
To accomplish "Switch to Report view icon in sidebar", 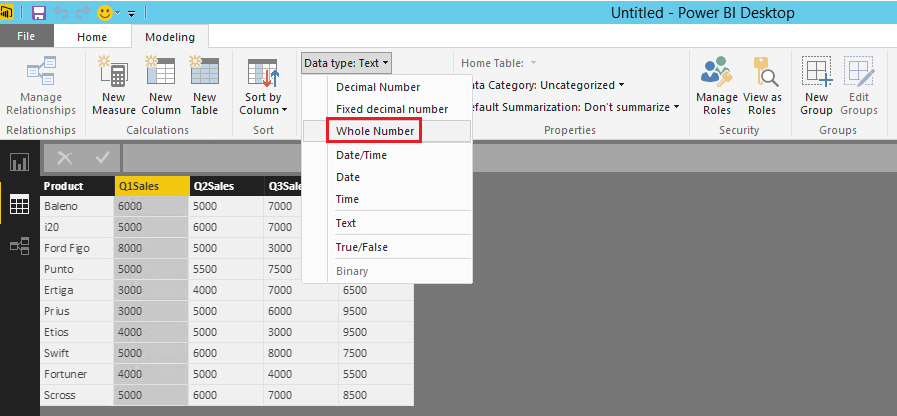I will 19,163.
